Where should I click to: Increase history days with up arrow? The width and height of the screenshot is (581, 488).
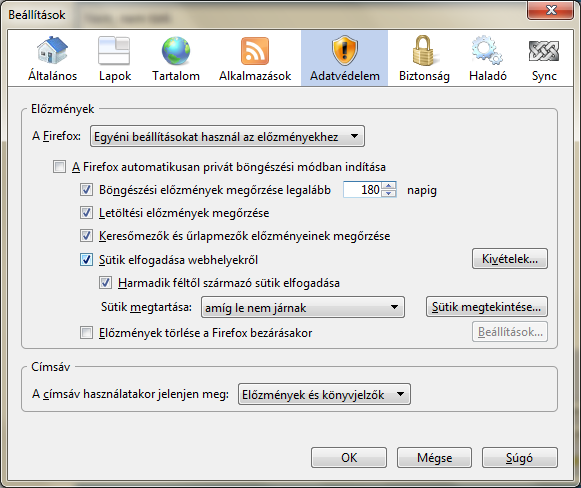coord(389,186)
